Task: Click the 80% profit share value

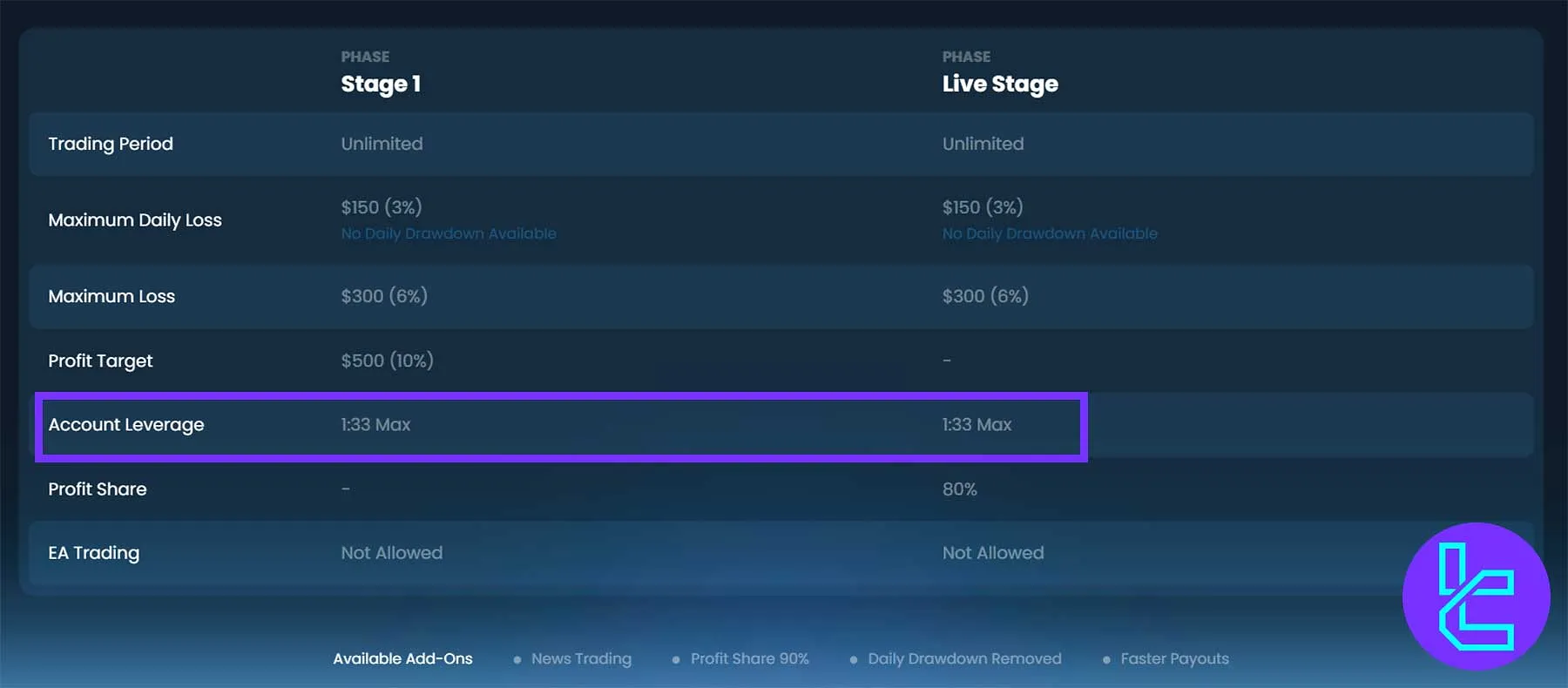Action: [959, 489]
